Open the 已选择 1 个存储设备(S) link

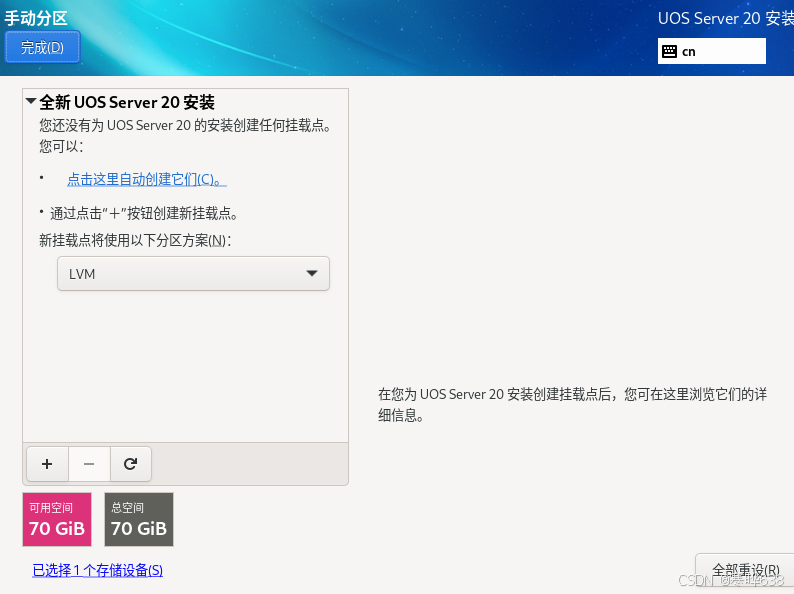(98, 570)
